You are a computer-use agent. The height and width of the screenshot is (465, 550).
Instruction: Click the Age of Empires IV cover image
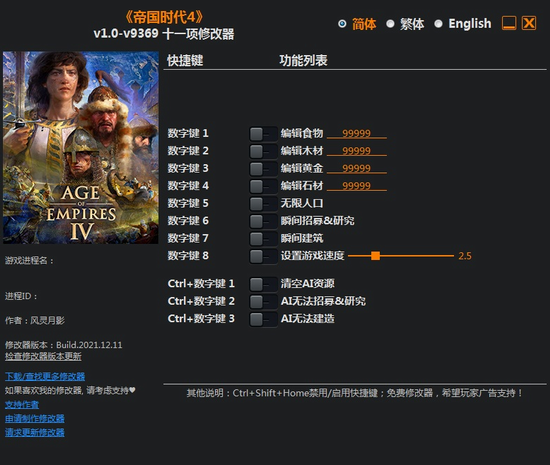coord(81,147)
